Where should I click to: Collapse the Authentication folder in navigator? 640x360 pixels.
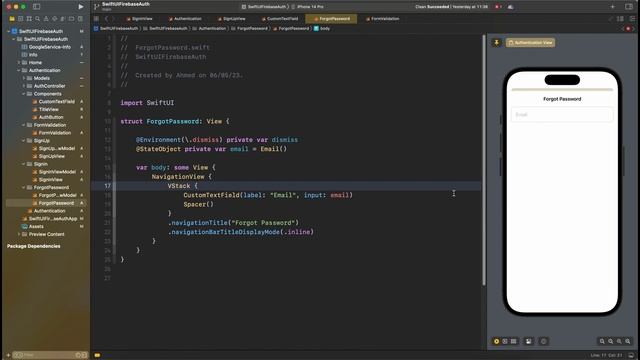click(x=19, y=70)
